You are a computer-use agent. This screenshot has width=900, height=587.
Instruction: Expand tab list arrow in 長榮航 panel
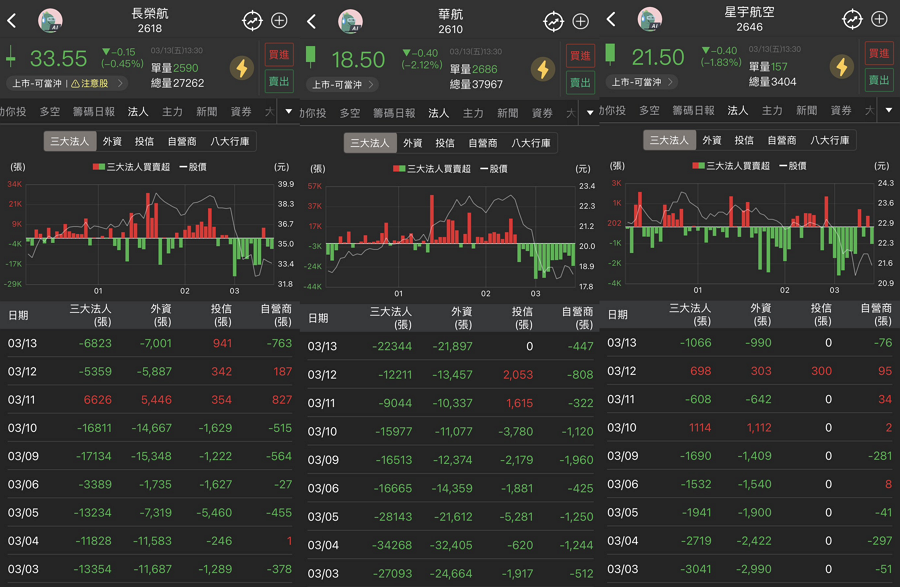[289, 111]
